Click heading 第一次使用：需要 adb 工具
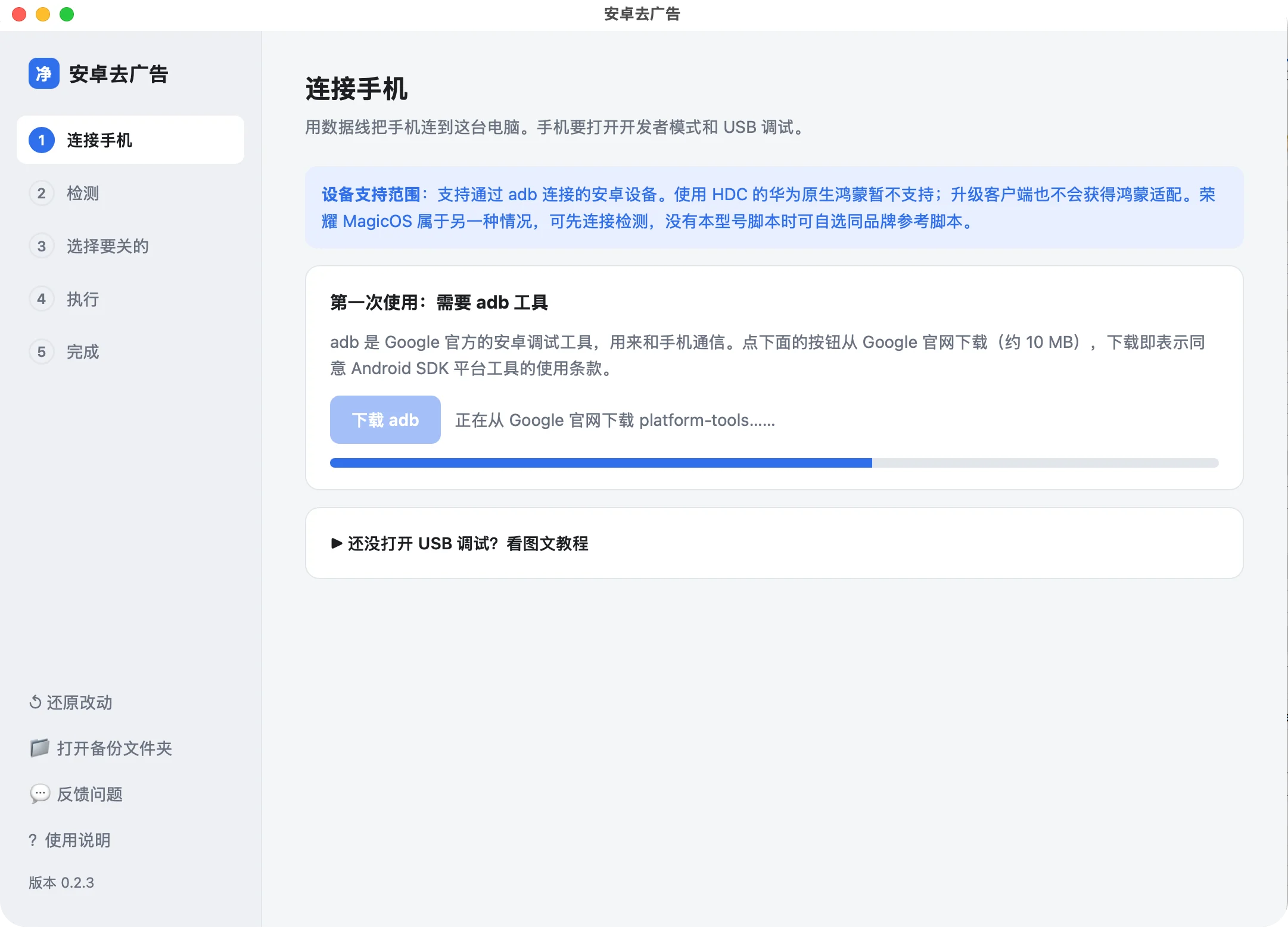This screenshot has width=1288, height=927. click(x=438, y=302)
